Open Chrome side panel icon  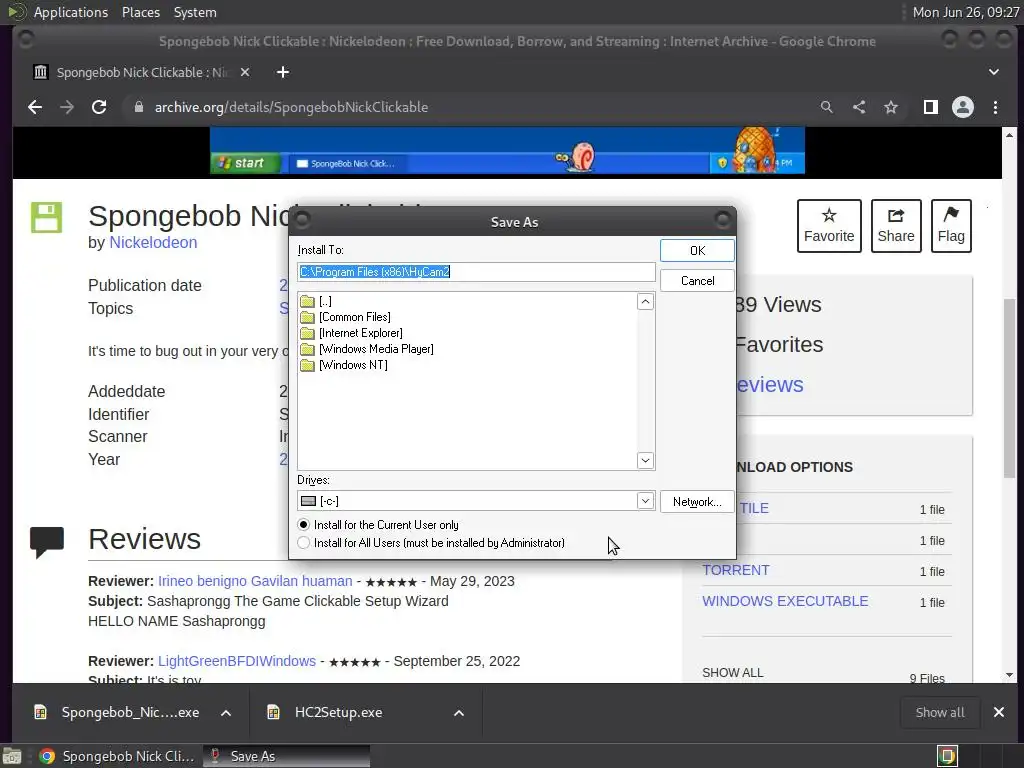[x=931, y=107]
